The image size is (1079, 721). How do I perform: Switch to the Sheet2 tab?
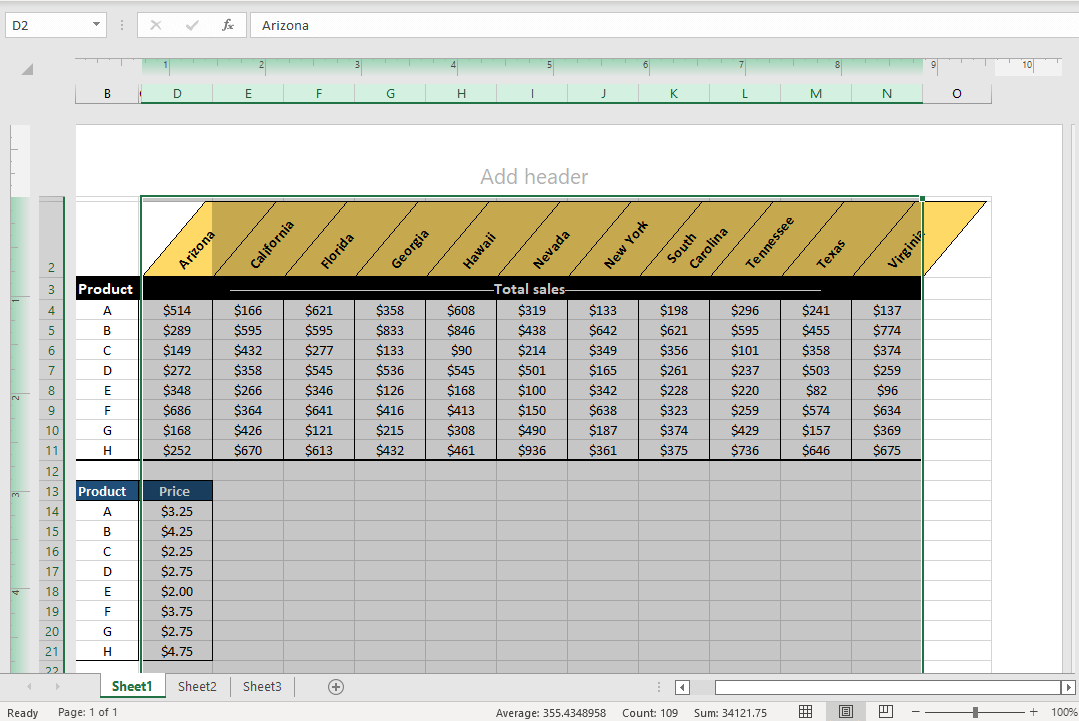tap(197, 687)
